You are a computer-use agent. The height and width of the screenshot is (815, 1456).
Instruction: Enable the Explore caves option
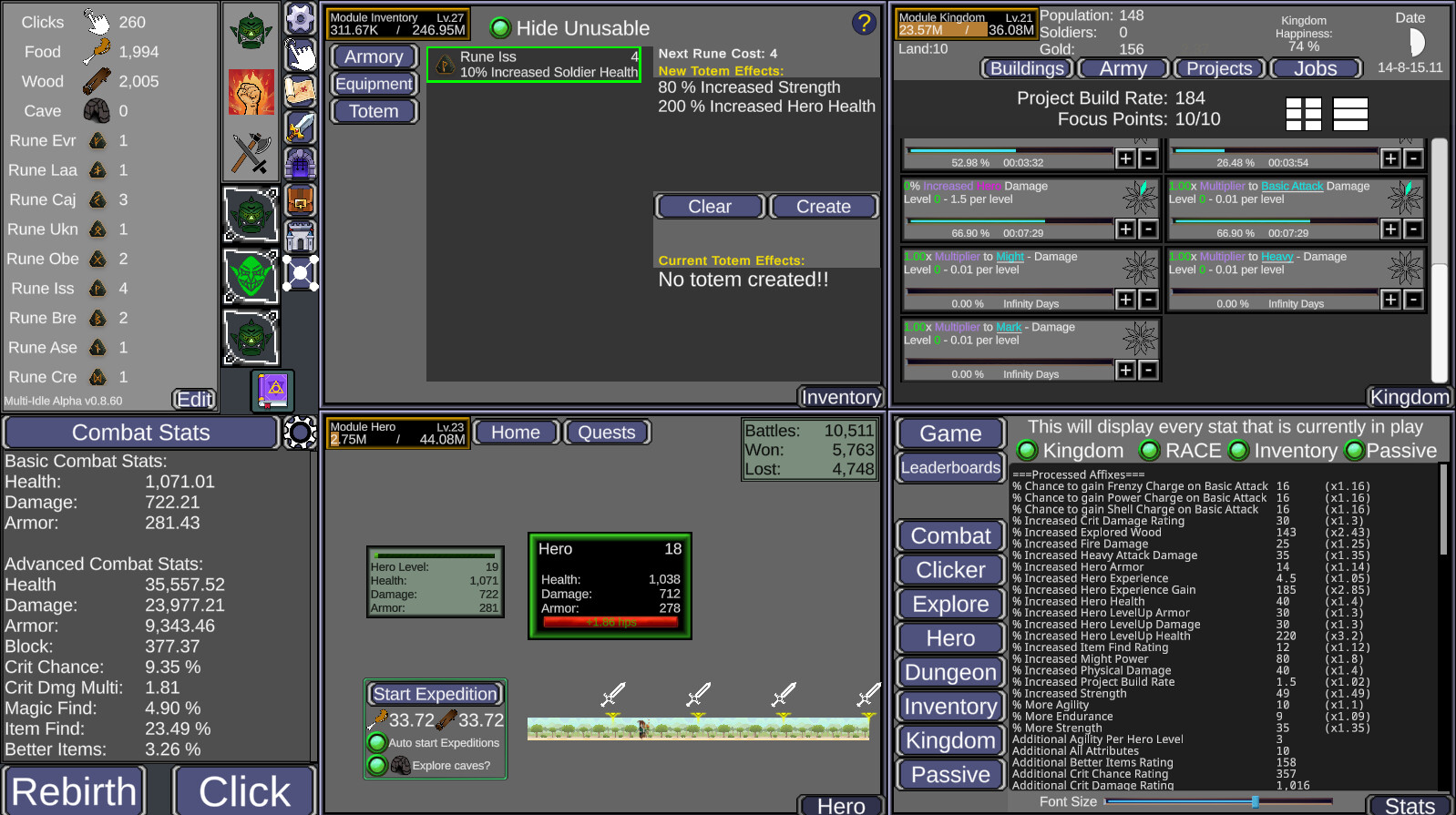pyautogui.click(x=377, y=766)
